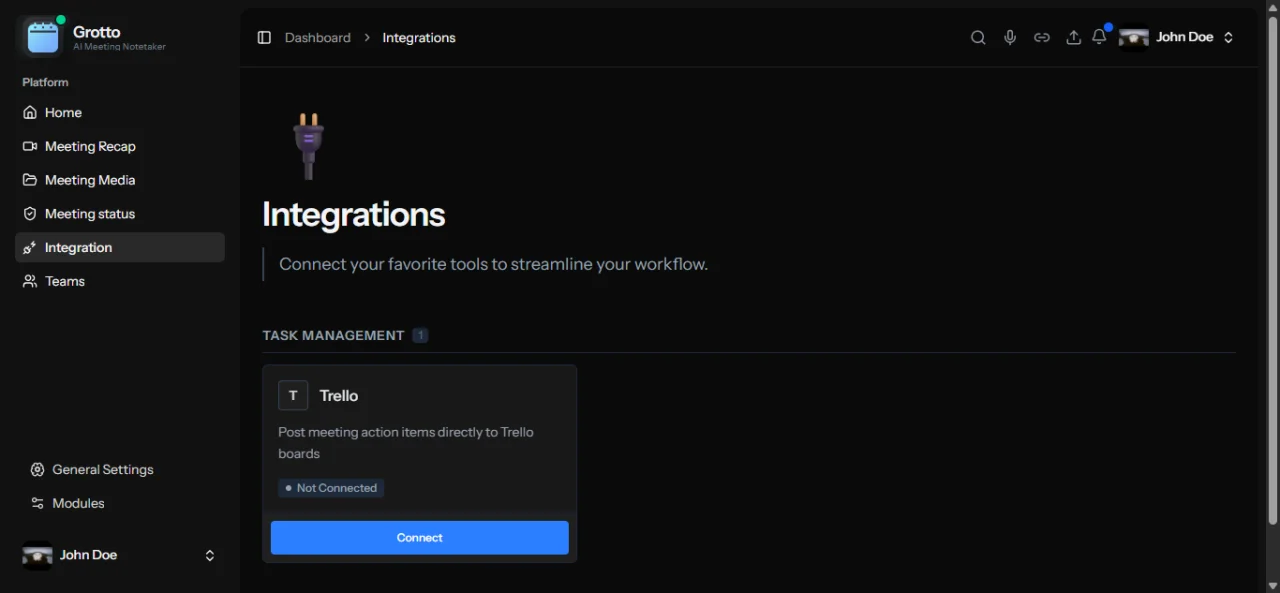Viewport: 1280px width, 593px height.
Task: Click the upload share icon
Action: [1073, 37]
